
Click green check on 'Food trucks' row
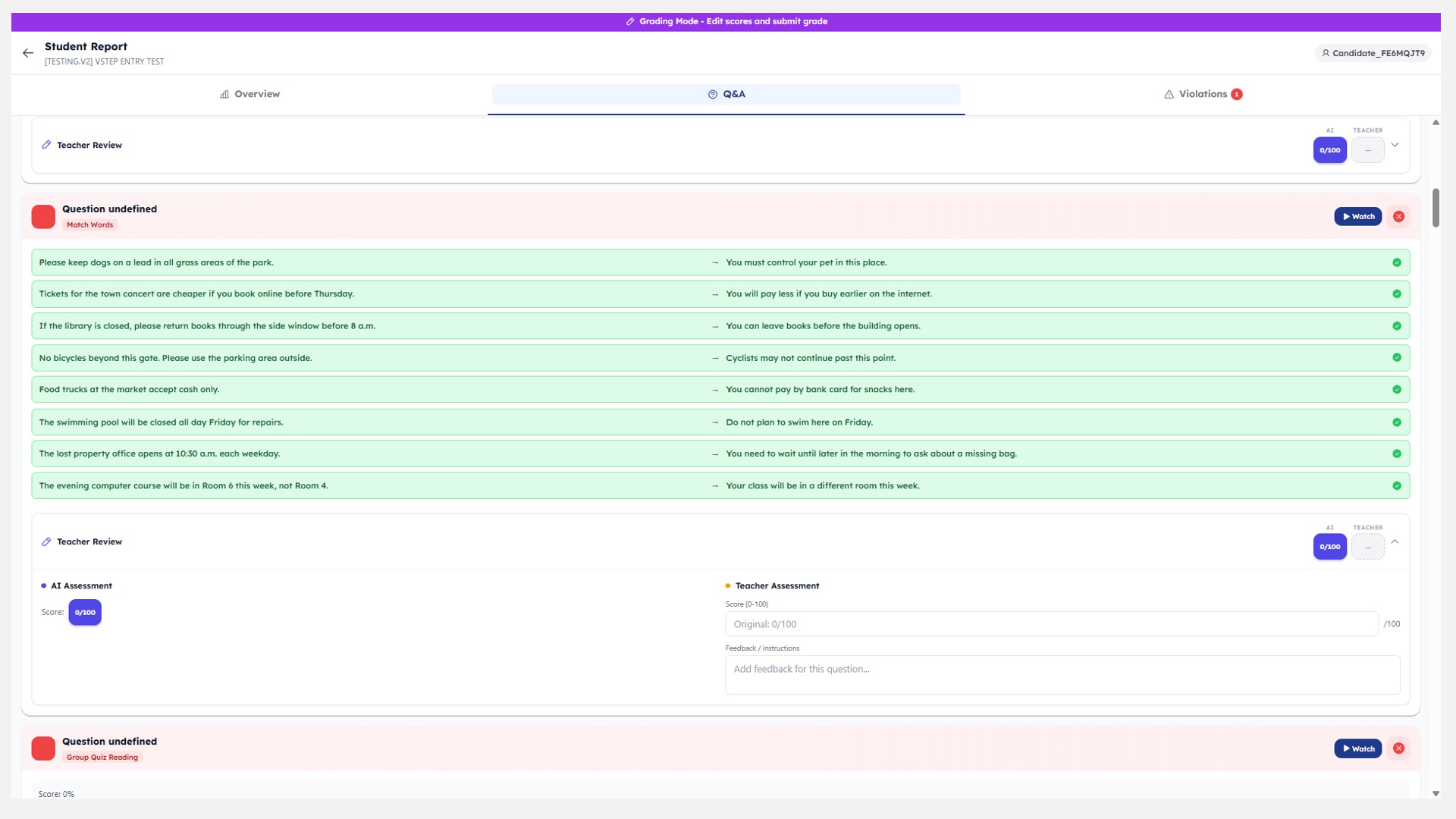[x=1396, y=390]
